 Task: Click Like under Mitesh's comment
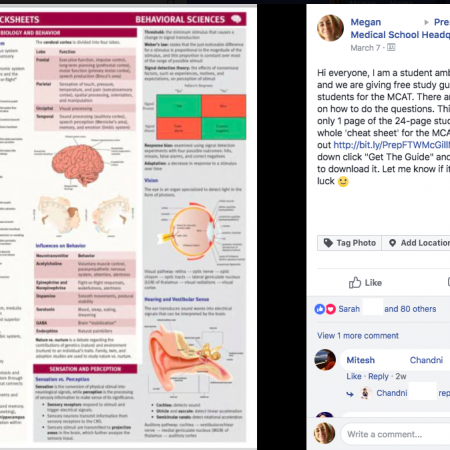[x=354, y=376]
